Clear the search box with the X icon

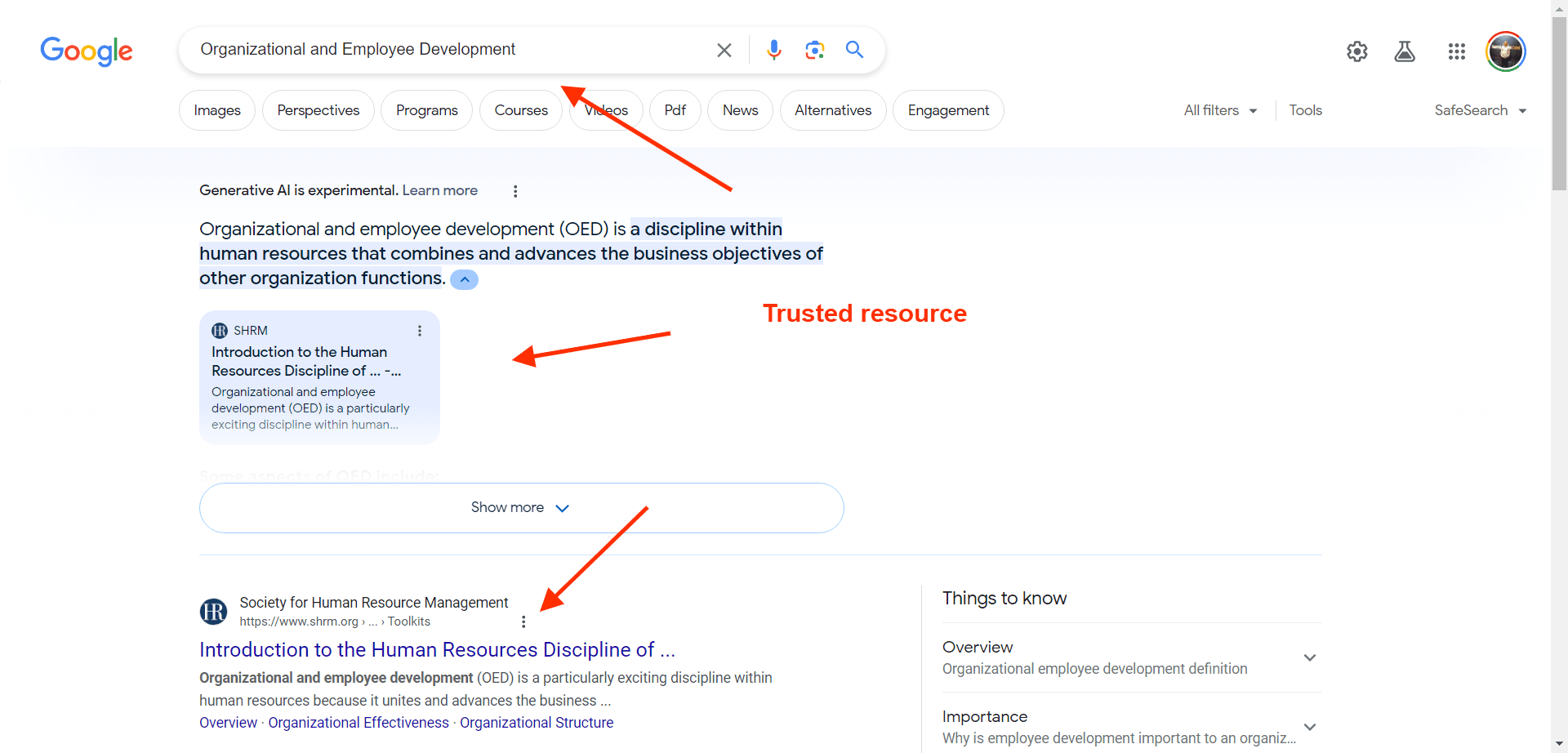(x=724, y=51)
